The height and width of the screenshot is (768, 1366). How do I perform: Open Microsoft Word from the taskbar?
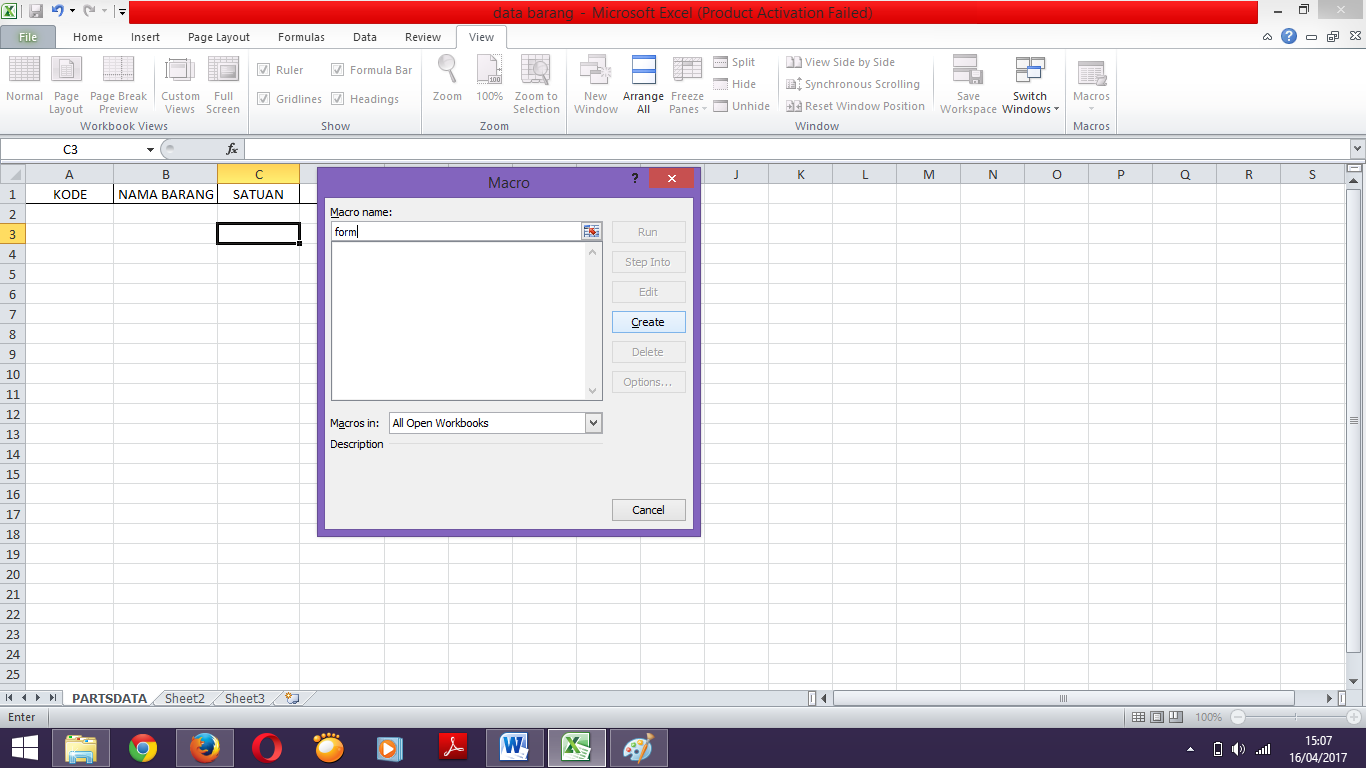[x=514, y=747]
